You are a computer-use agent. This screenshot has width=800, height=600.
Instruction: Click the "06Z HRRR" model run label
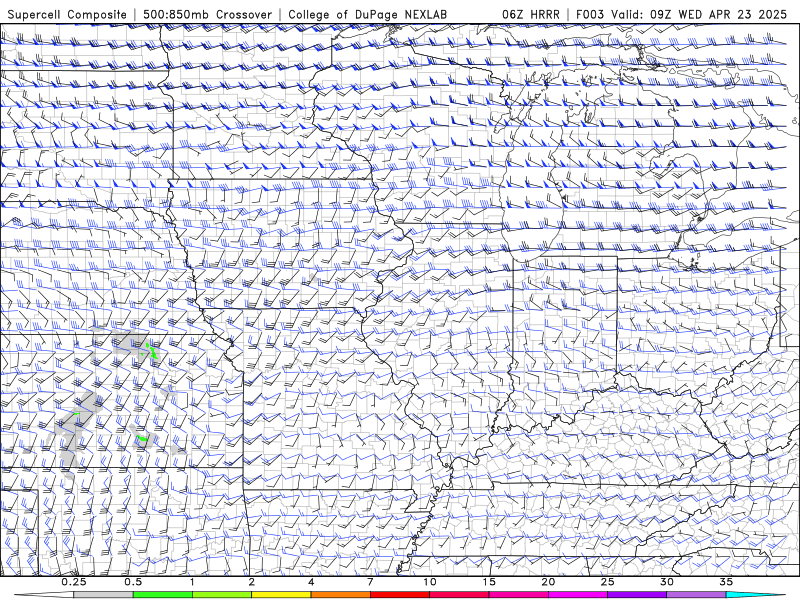pyautogui.click(x=531, y=14)
